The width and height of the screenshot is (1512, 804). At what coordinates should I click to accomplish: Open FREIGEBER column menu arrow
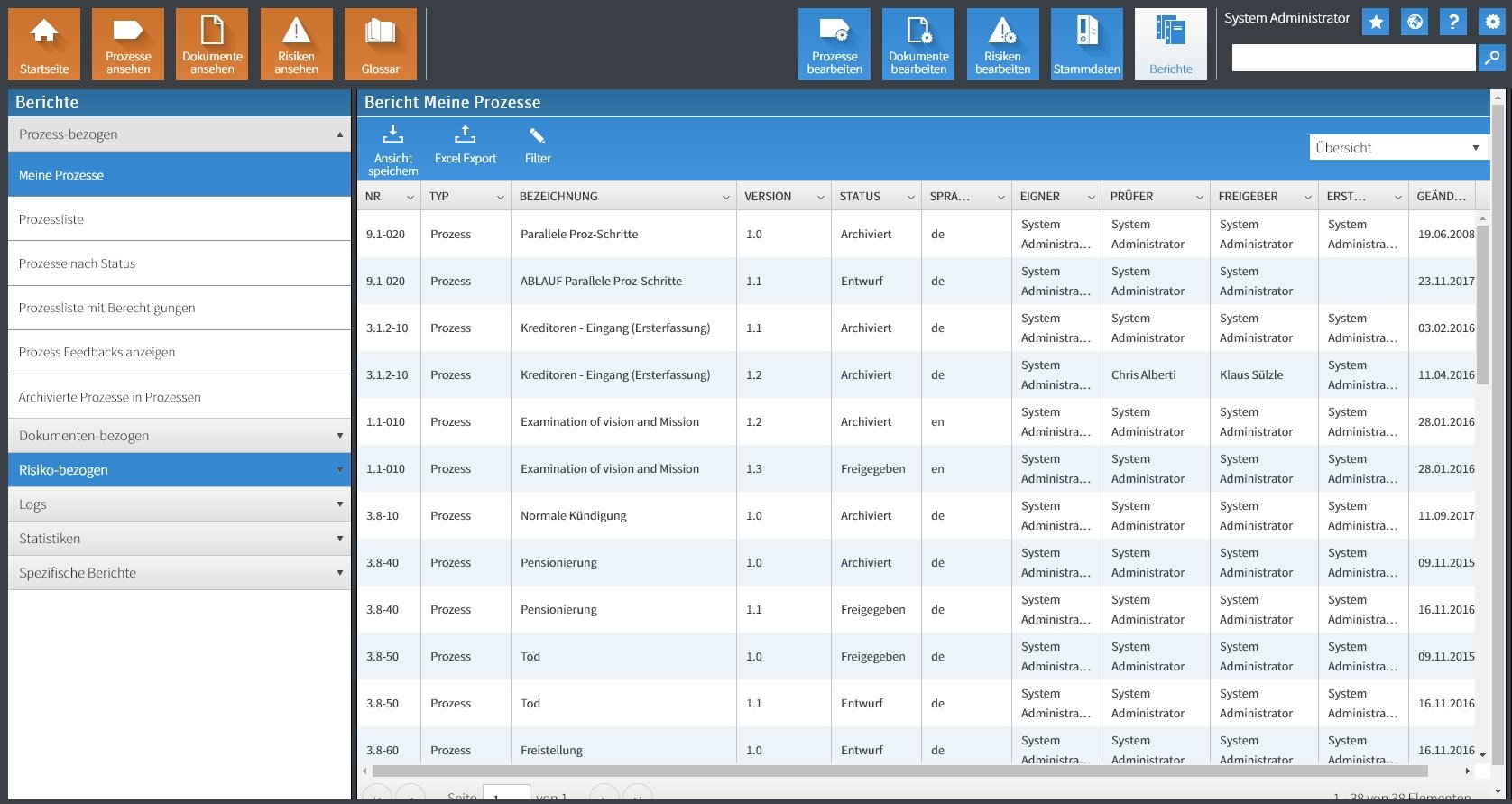1308,197
